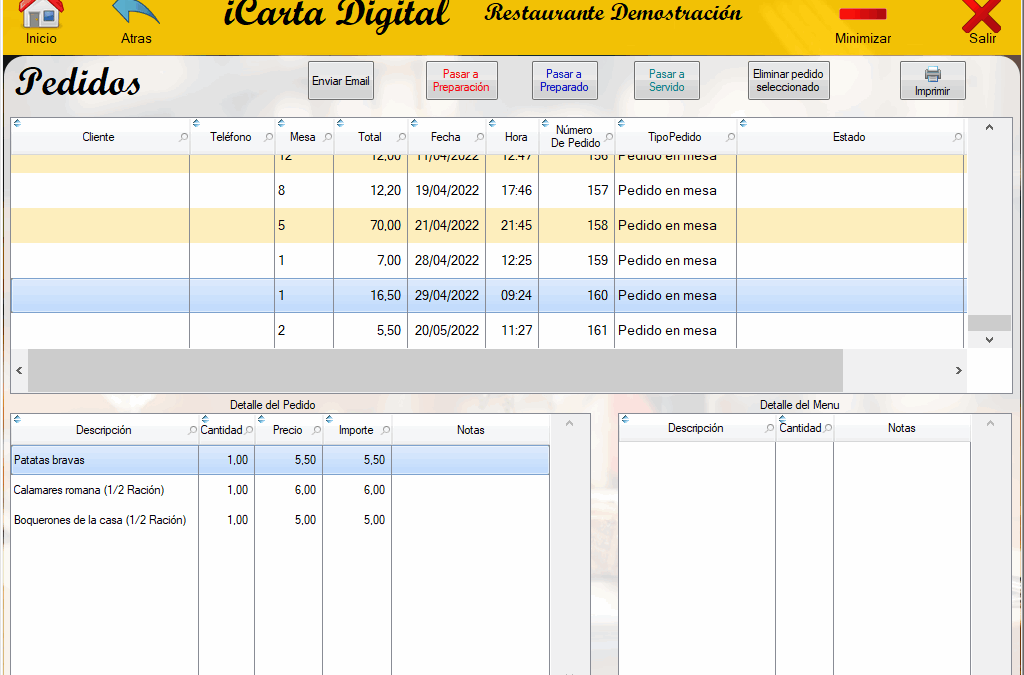The image size is (1024, 675).
Task: Select Boquerones de la casa row
Action: click(x=280, y=520)
